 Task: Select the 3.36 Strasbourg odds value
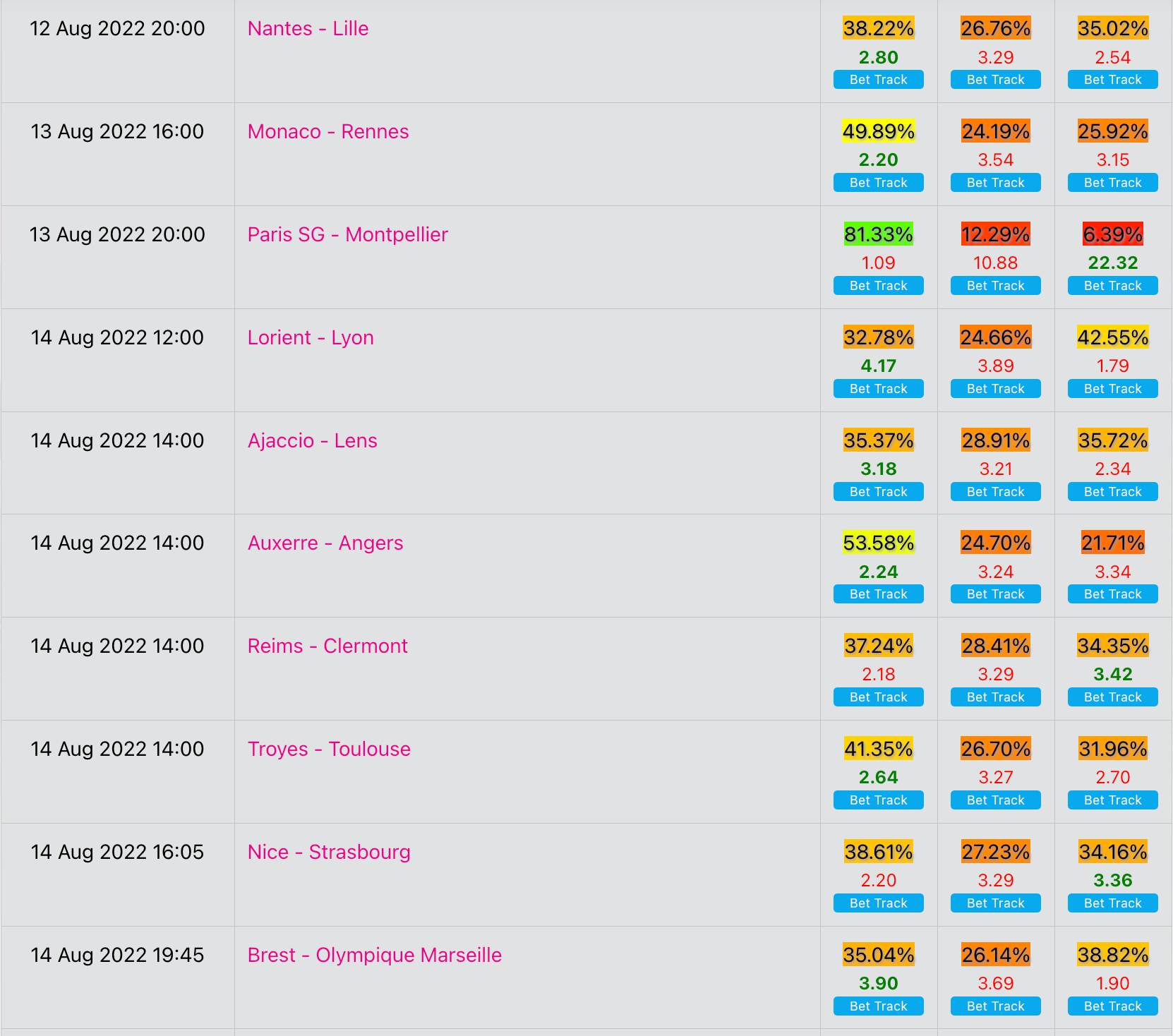1113,881
